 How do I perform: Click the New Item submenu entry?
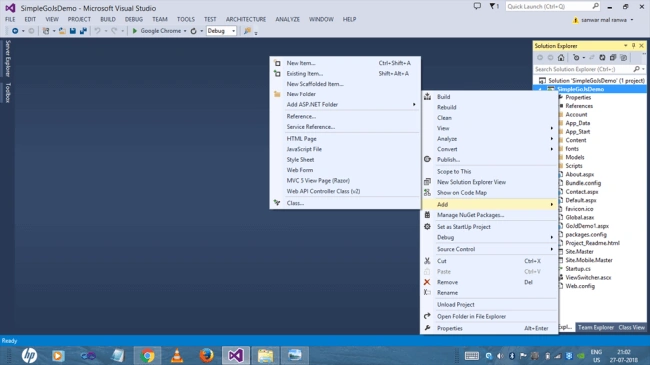(x=345, y=63)
